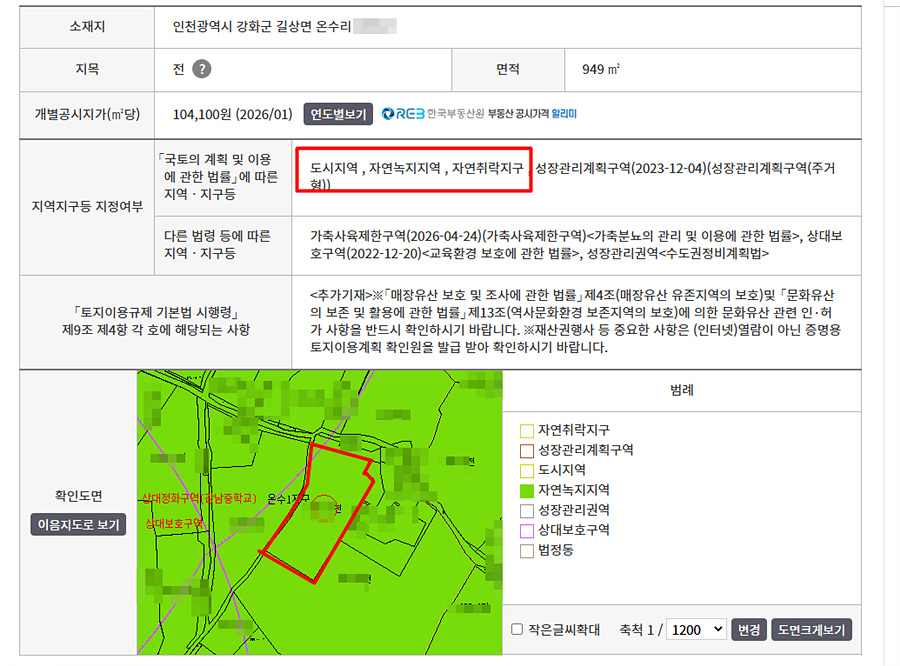Click the 다른 법령 등에 따른 지역·지구등 cell
Viewport: 900px width, 666px height.
(223, 245)
